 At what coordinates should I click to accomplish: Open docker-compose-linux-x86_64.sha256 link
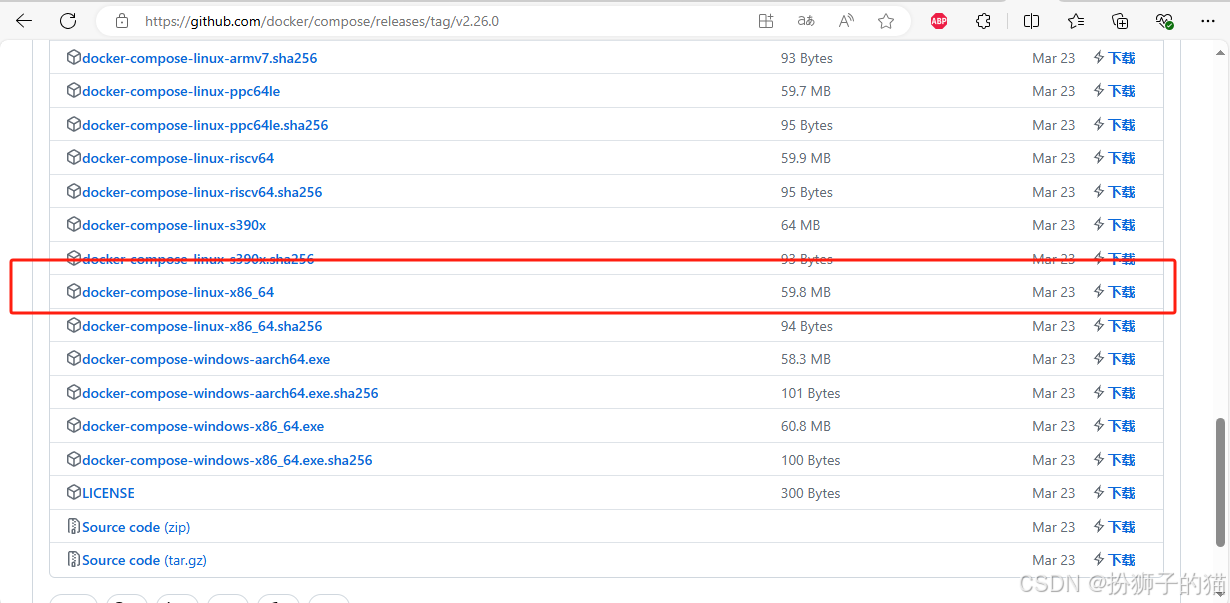[x=202, y=326]
